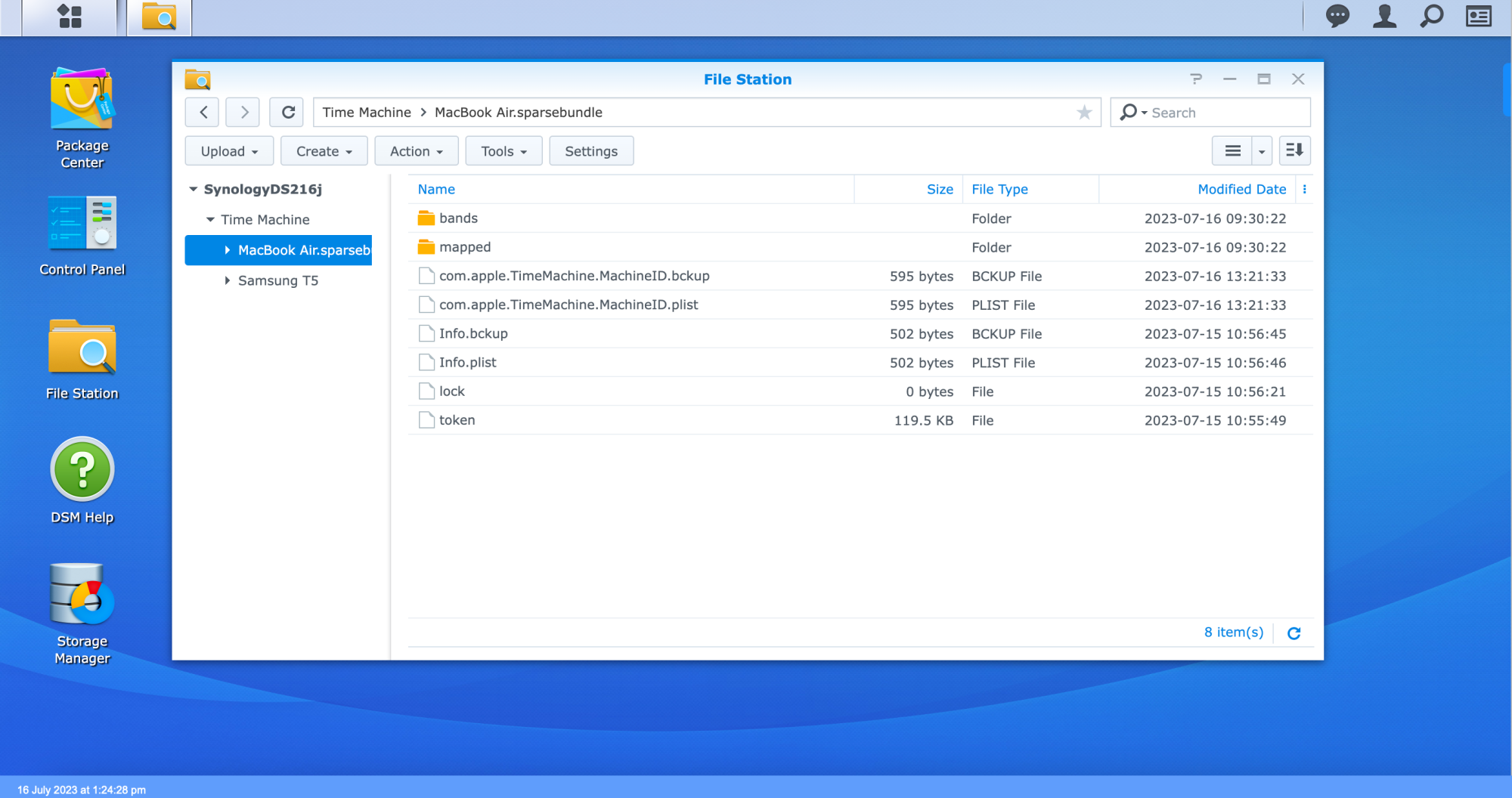Open Storage Manager desktop shortcut
This screenshot has width=1512, height=798.
[x=82, y=614]
